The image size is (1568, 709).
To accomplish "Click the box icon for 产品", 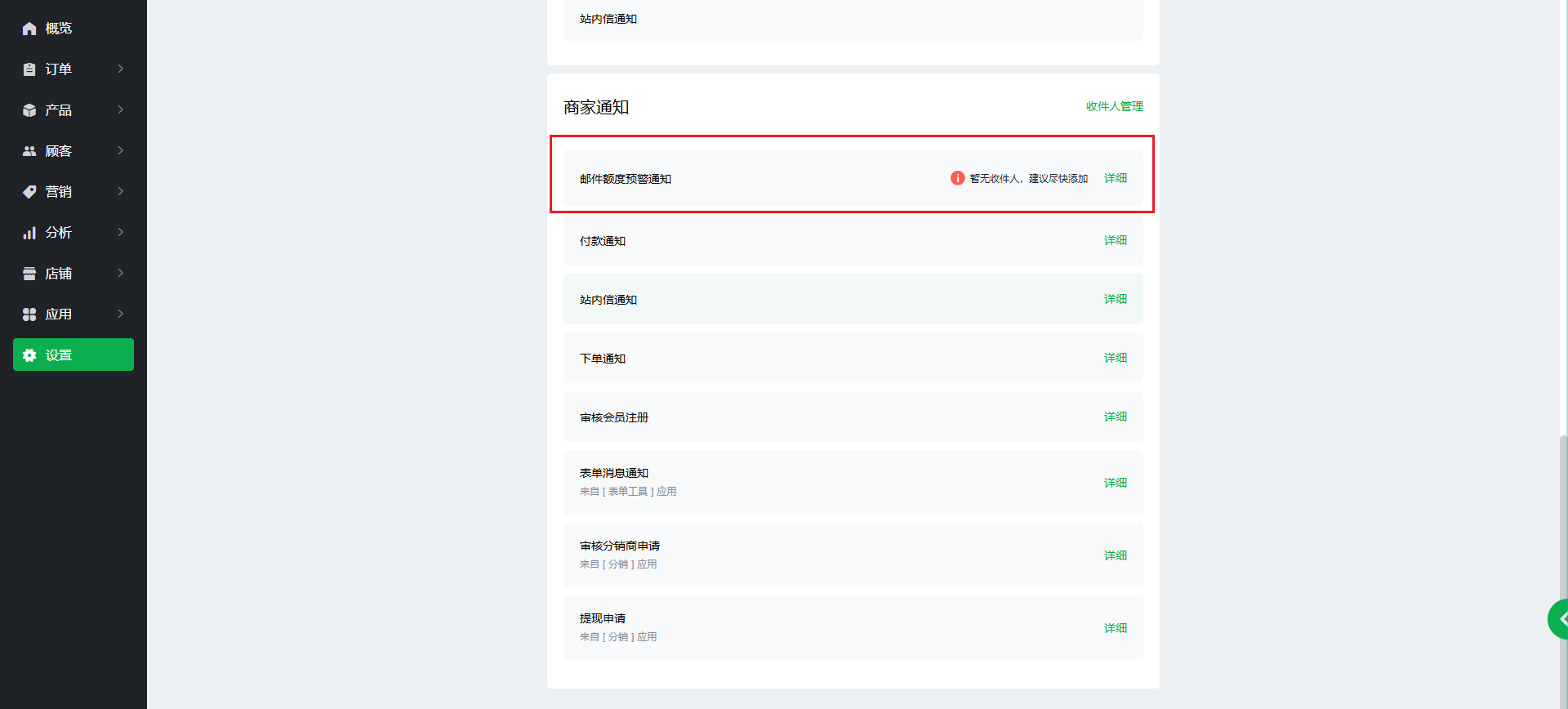I will (29, 110).
